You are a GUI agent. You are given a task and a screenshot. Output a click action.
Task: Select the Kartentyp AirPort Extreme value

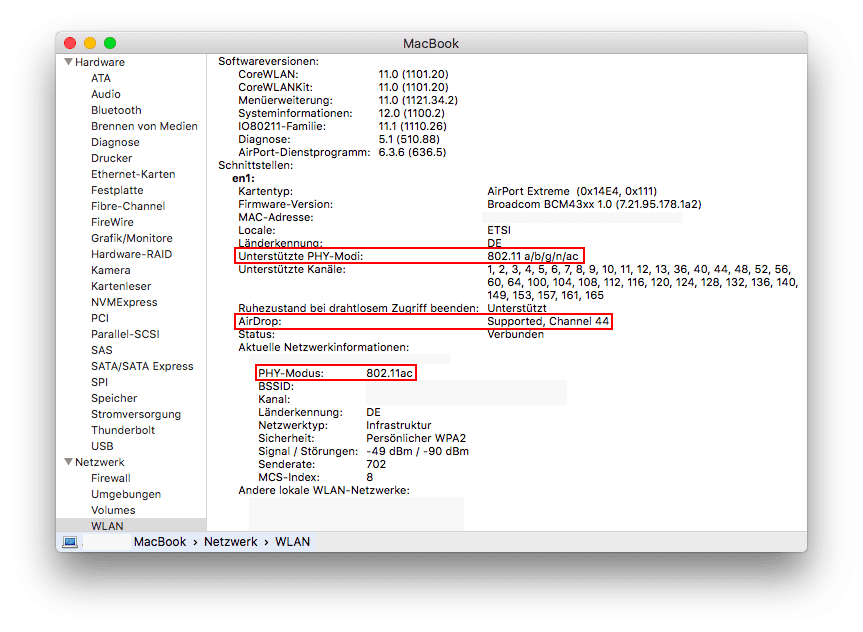[572, 191]
